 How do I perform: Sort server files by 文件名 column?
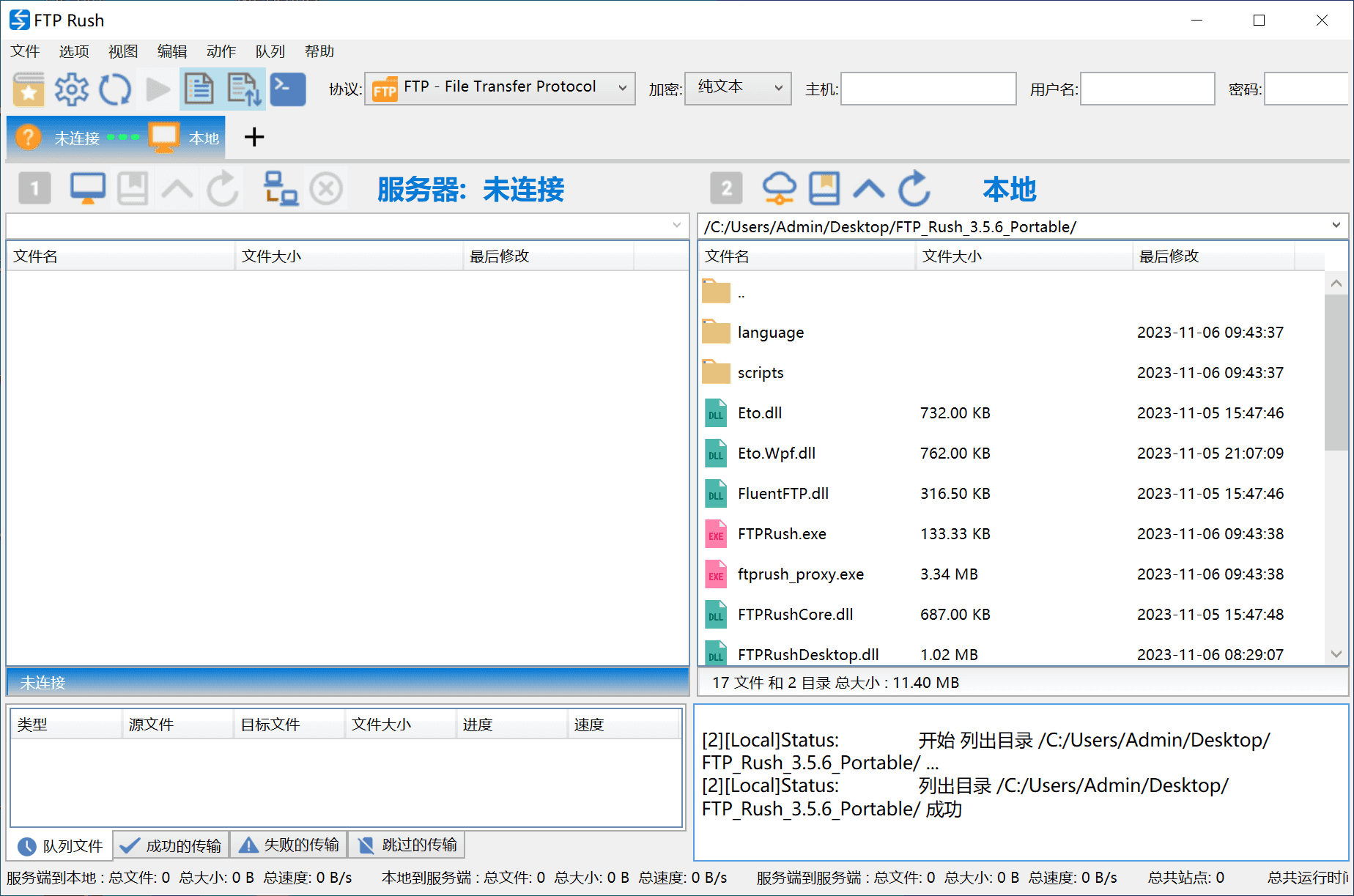tap(121, 256)
